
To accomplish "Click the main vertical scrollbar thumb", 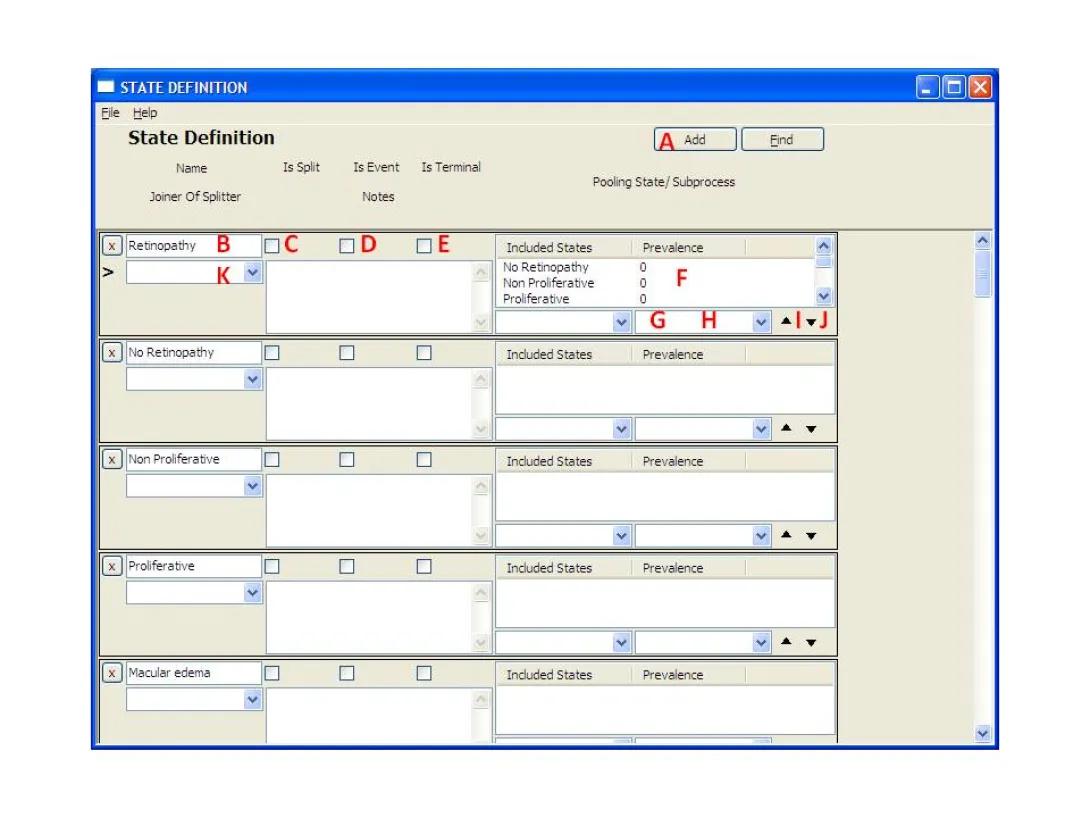I will point(982,273).
